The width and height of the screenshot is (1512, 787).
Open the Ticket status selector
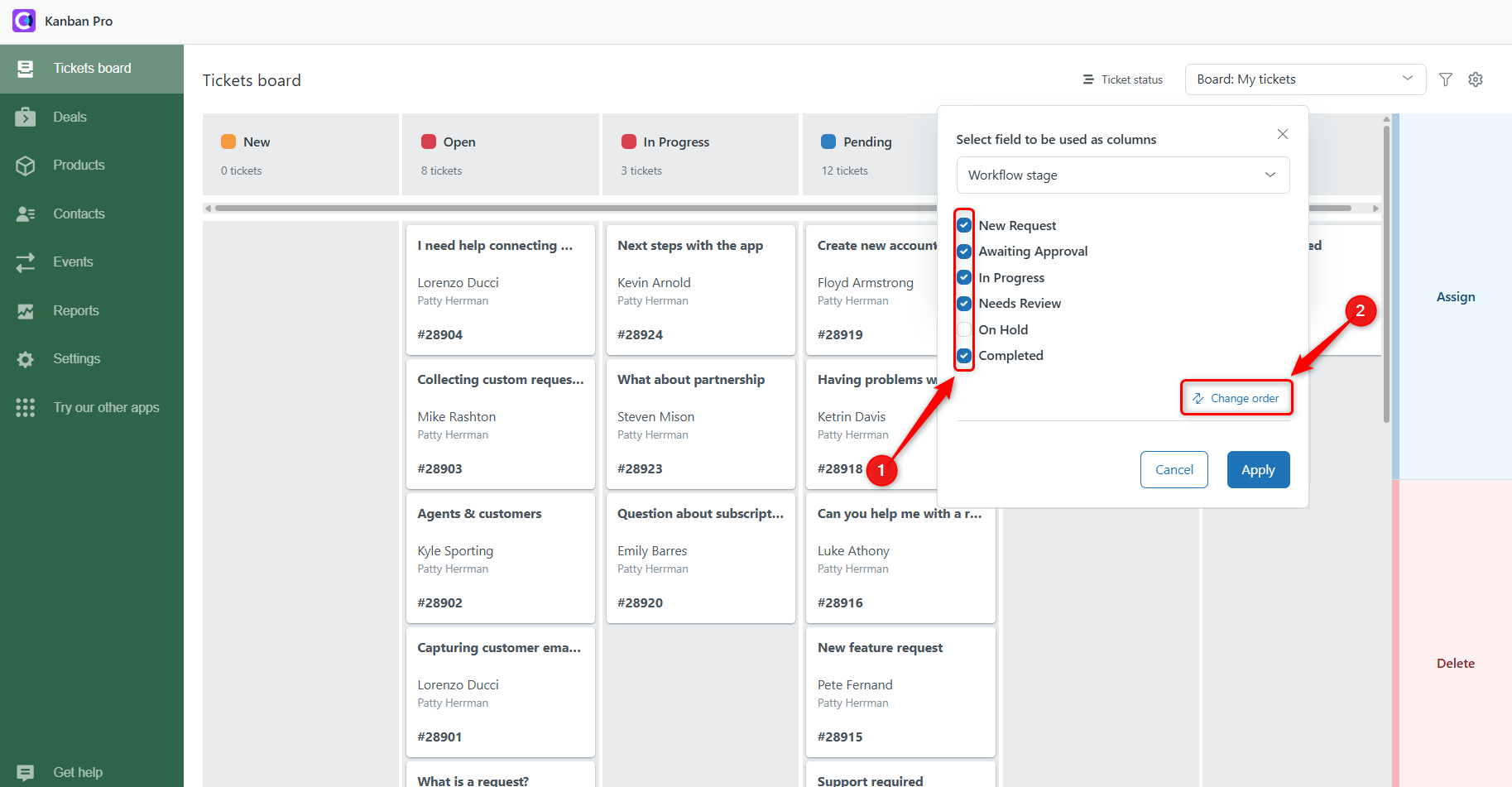[1123, 80]
